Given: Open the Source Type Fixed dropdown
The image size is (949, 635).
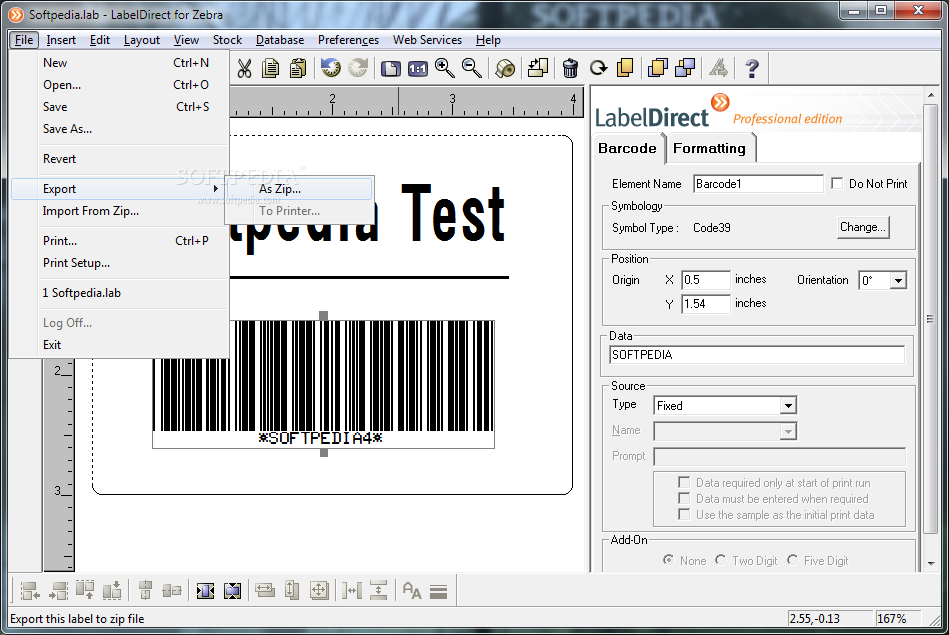Looking at the screenshot, I should tap(787, 406).
